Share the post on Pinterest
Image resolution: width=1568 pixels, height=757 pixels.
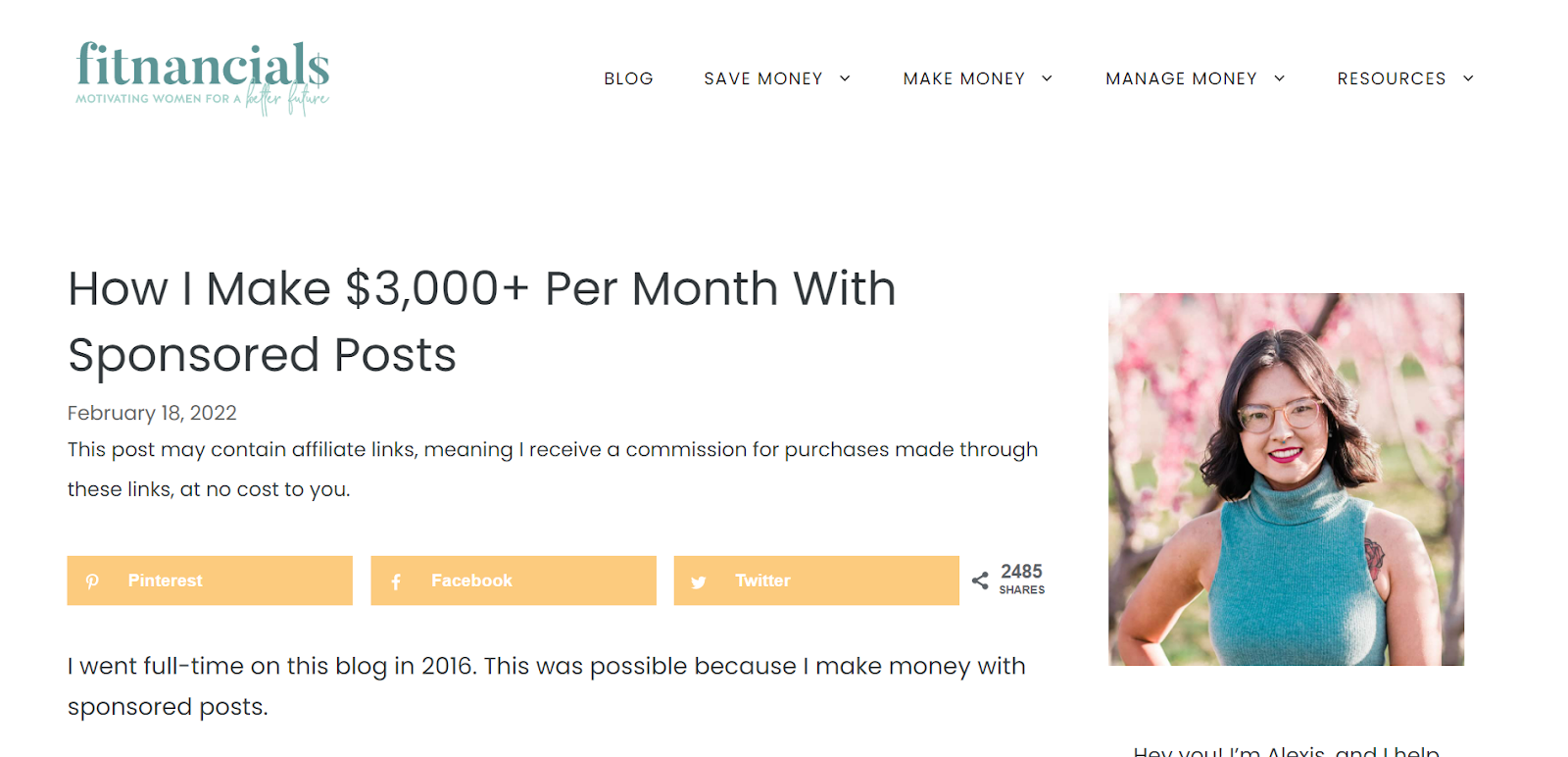(210, 580)
